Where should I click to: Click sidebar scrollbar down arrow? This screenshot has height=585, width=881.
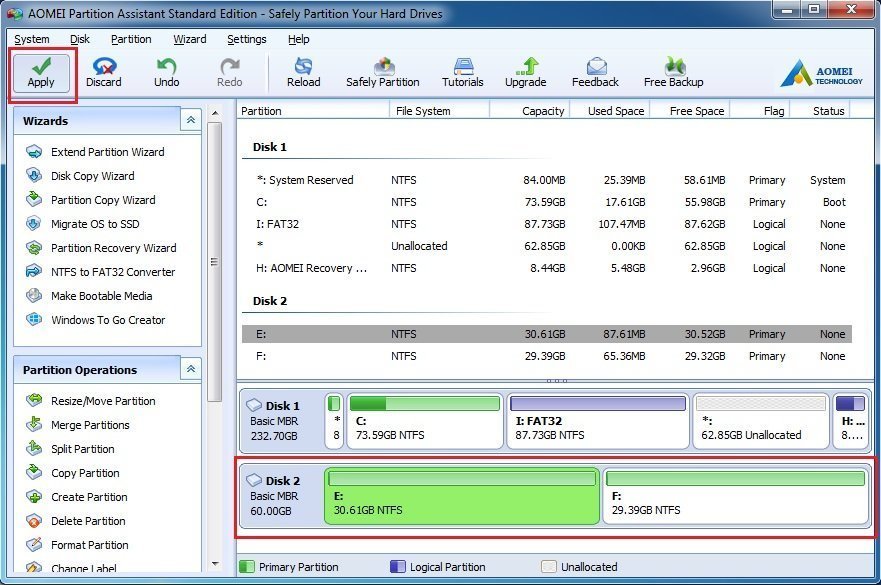[215, 564]
